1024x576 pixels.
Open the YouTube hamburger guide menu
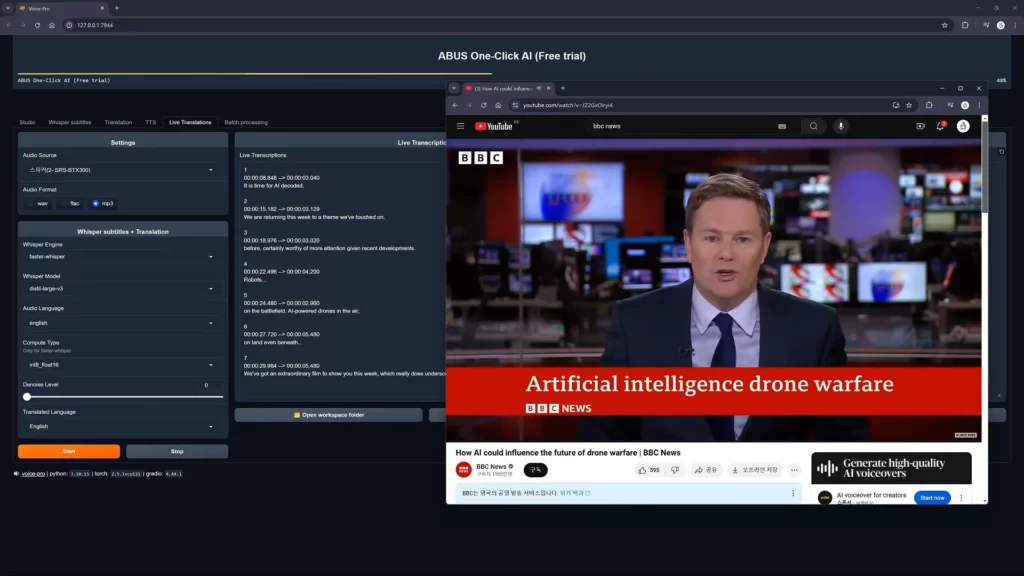[459, 125]
